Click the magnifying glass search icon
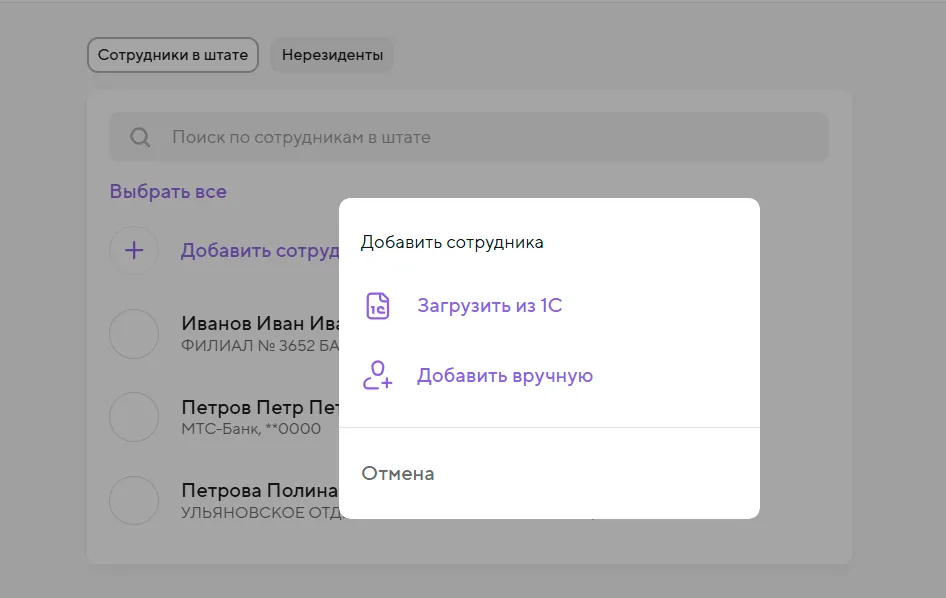The height and width of the screenshot is (598, 946). 141,137
